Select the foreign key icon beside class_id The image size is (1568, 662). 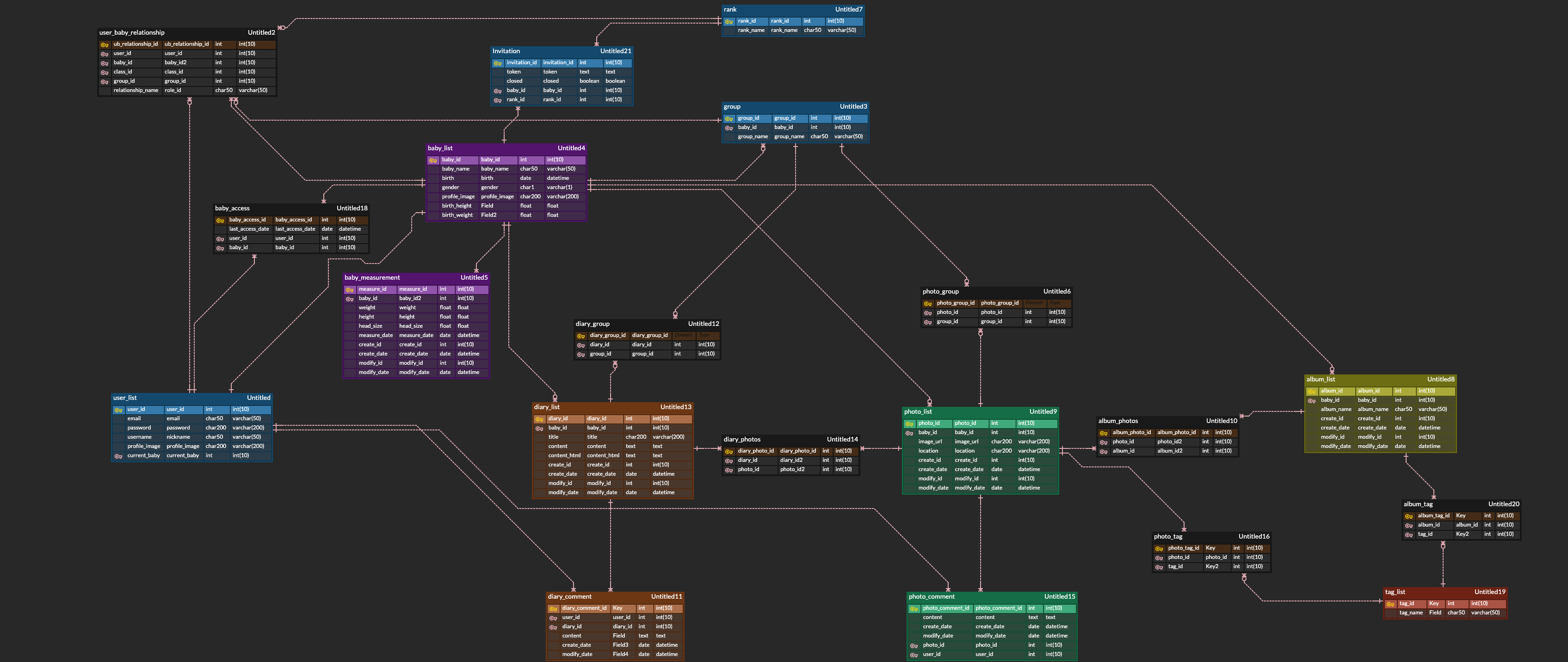[x=104, y=73]
